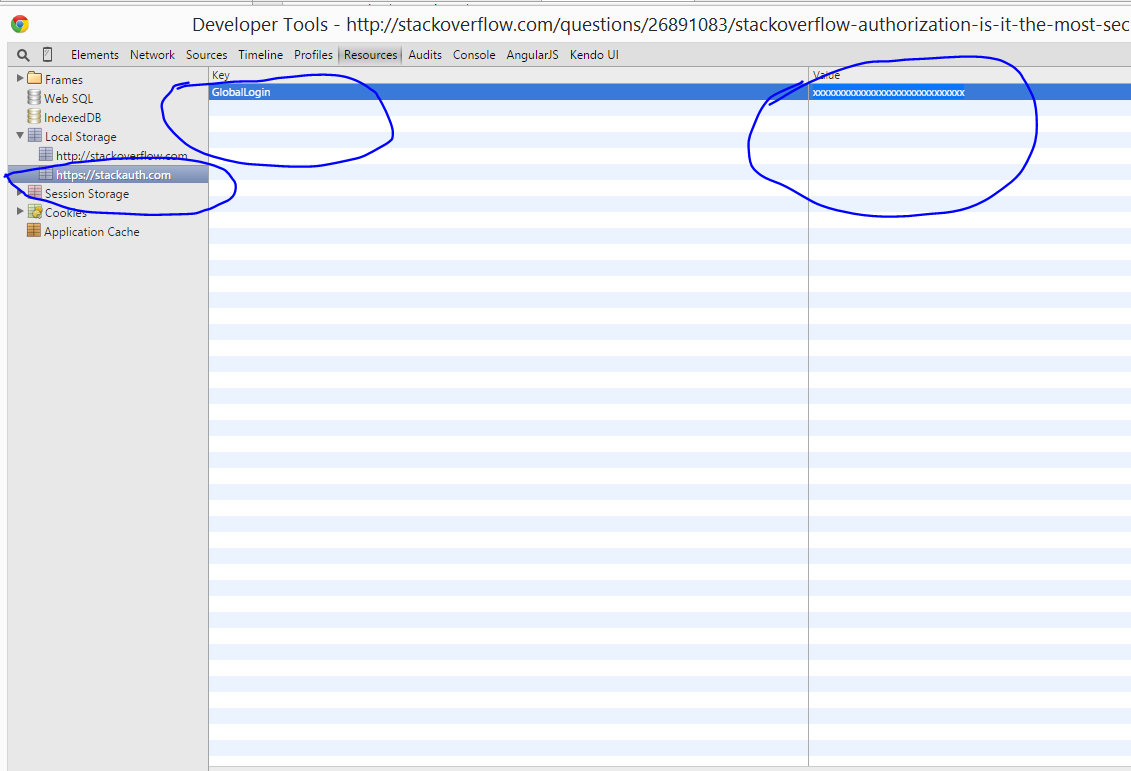Expand the Frames tree node
The height and width of the screenshot is (771, 1131).
pyautogui.click(x=20, y=78)
